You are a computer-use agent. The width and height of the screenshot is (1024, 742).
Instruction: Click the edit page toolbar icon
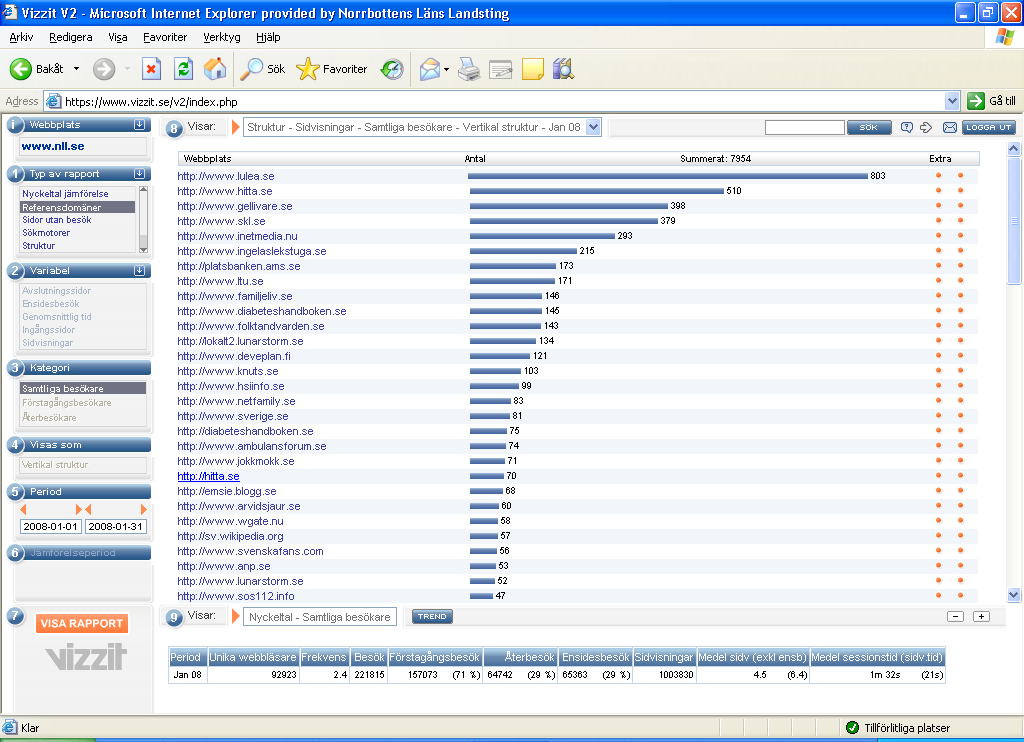(x=501, y=69)
